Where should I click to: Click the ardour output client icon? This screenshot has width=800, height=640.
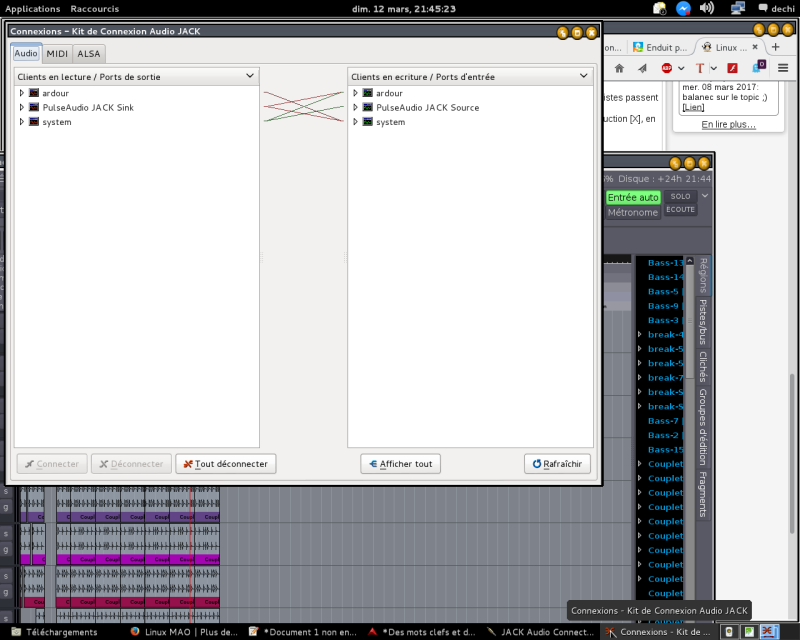[34, 93]
